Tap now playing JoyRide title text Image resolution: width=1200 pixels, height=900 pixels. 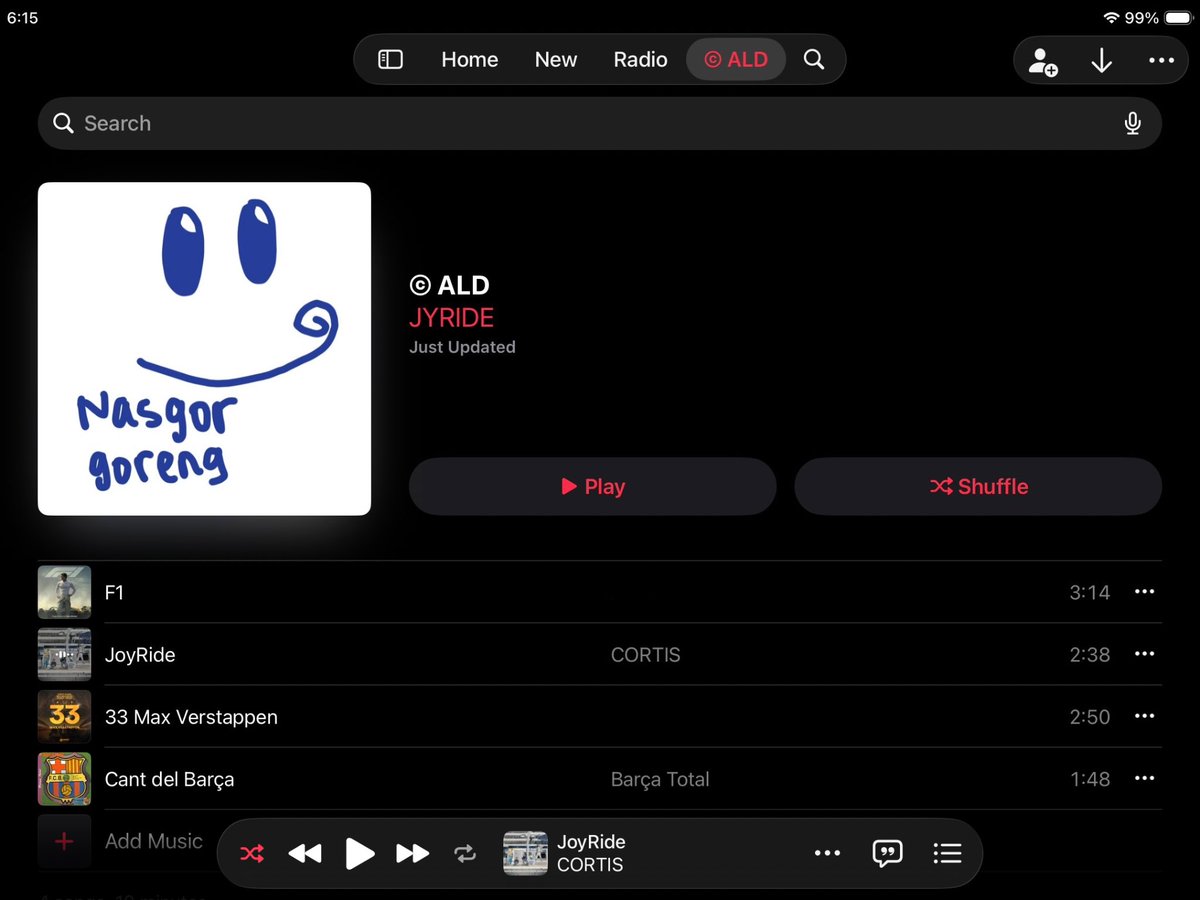click(x=591, y=842)
